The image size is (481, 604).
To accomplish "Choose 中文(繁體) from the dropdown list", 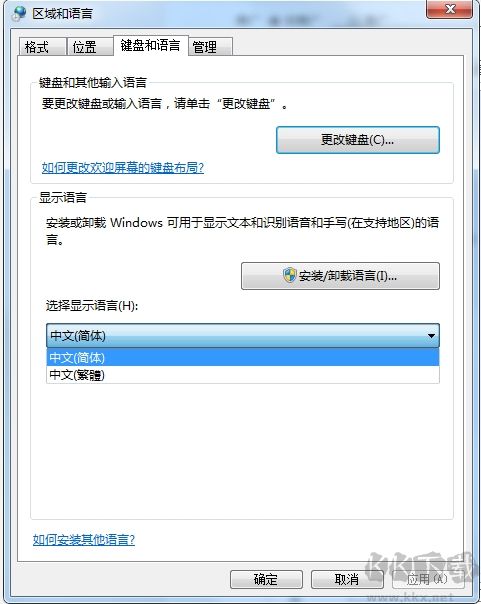I will point(243,374).
